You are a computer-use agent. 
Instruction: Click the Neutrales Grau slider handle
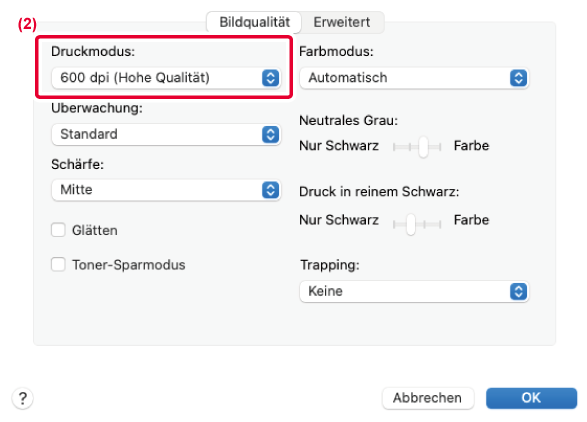(x=423, y=147)
